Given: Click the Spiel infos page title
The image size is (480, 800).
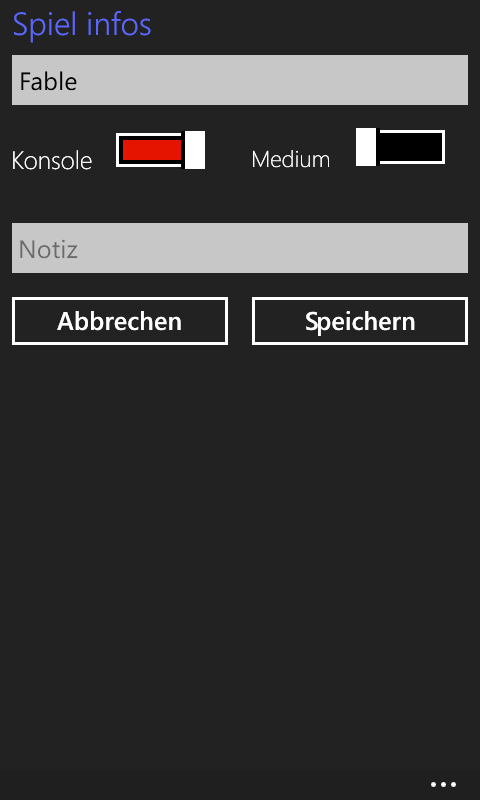Looking at the screenshot, I should [x=82, y=25].
